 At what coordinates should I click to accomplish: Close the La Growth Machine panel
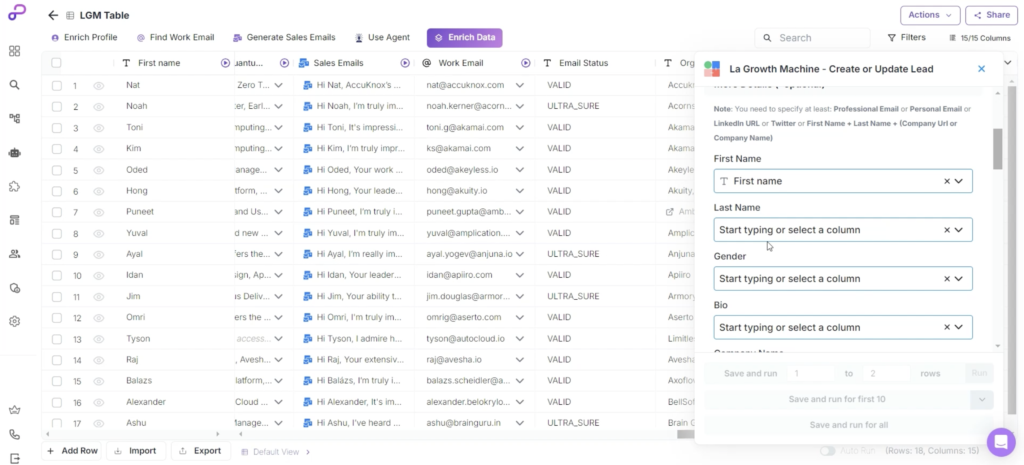[981, 68]
